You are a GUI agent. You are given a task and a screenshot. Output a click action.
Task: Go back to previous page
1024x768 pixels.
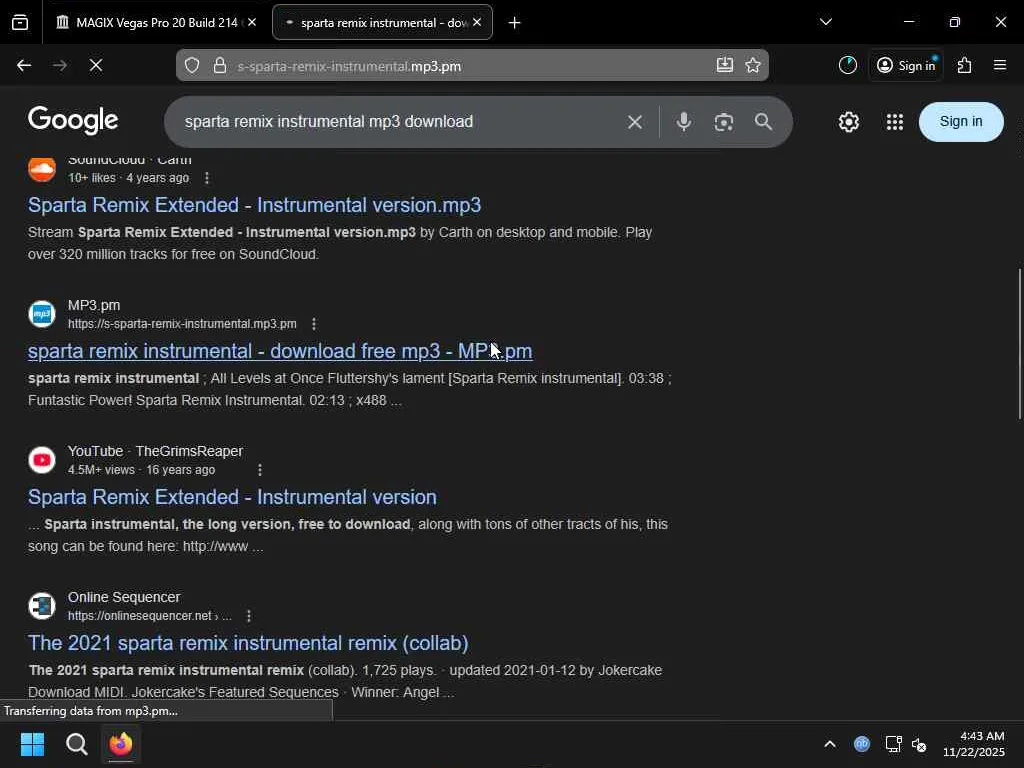(x=24, y=65)
